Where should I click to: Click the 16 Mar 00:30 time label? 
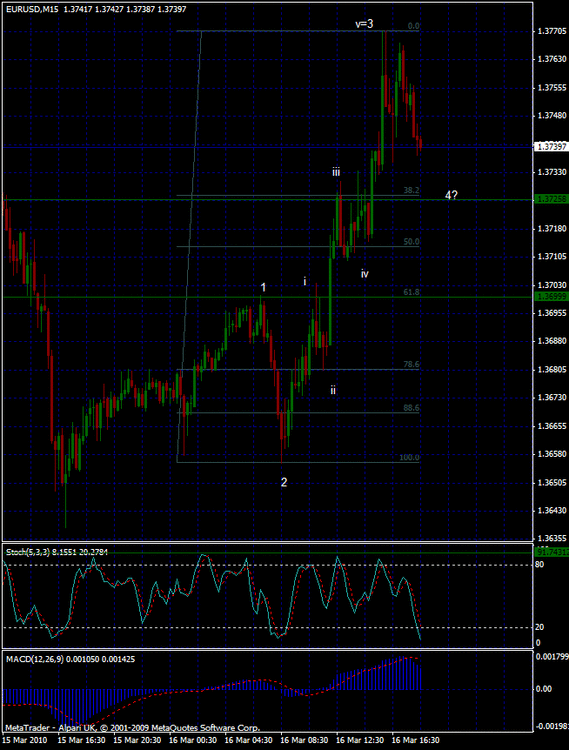tap(193, 740)
